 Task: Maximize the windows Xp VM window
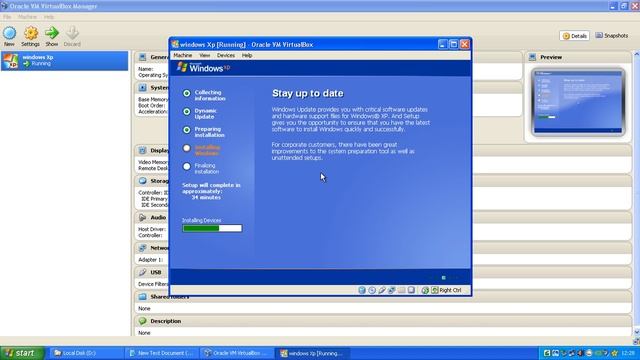point(453,44)
